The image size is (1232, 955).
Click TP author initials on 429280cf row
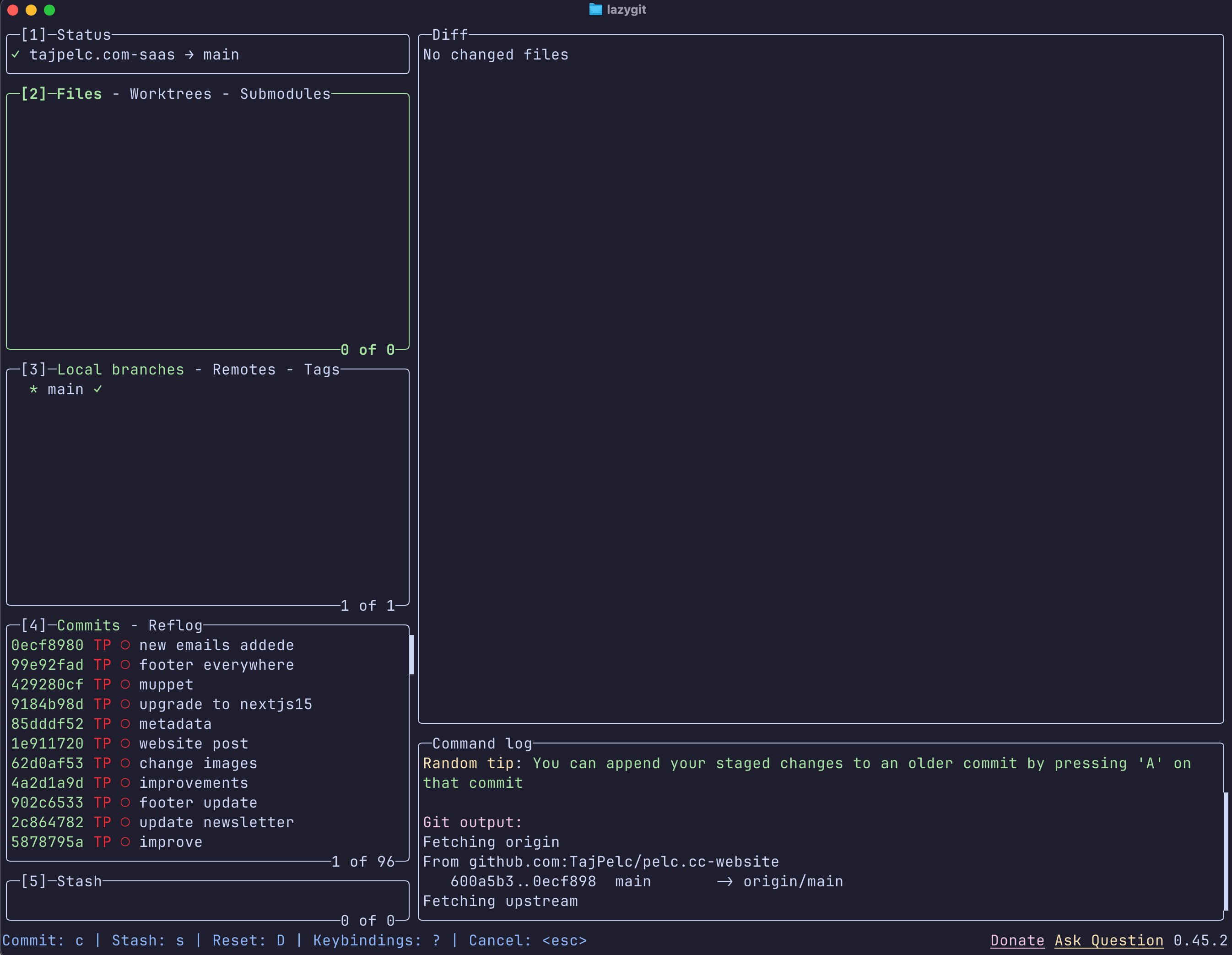103,684
